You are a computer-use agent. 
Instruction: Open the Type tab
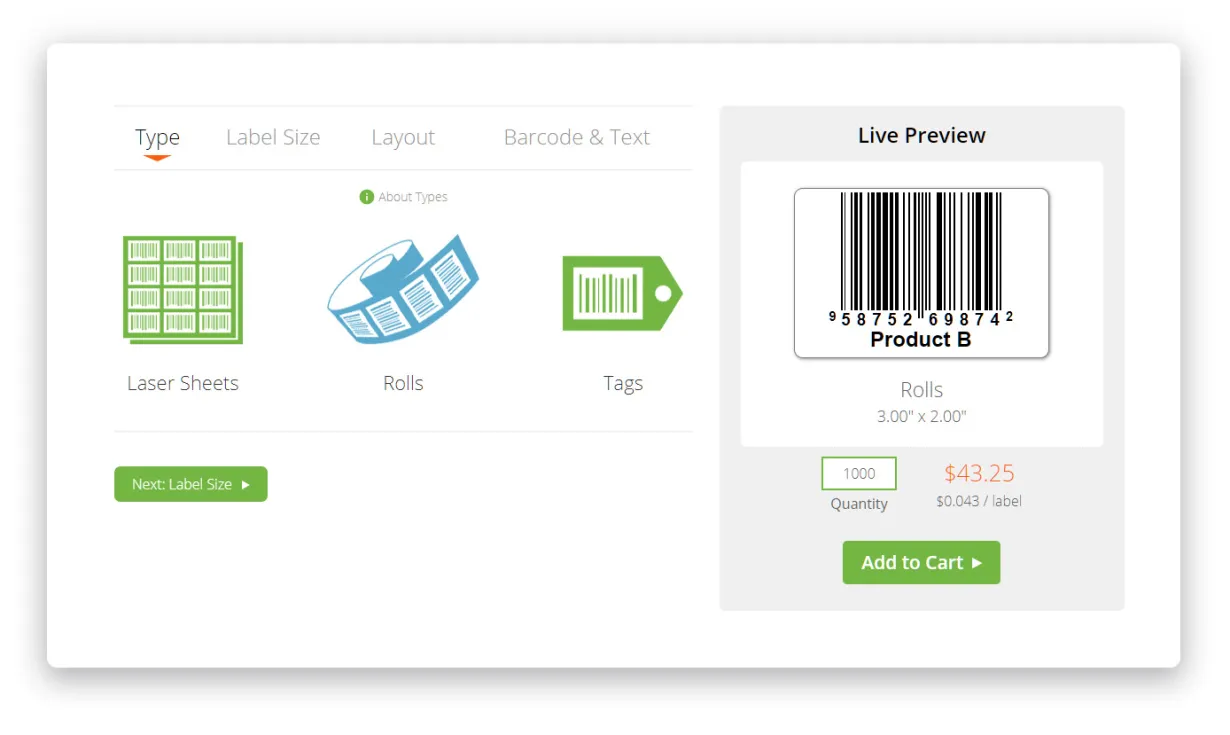coord(157,138)
